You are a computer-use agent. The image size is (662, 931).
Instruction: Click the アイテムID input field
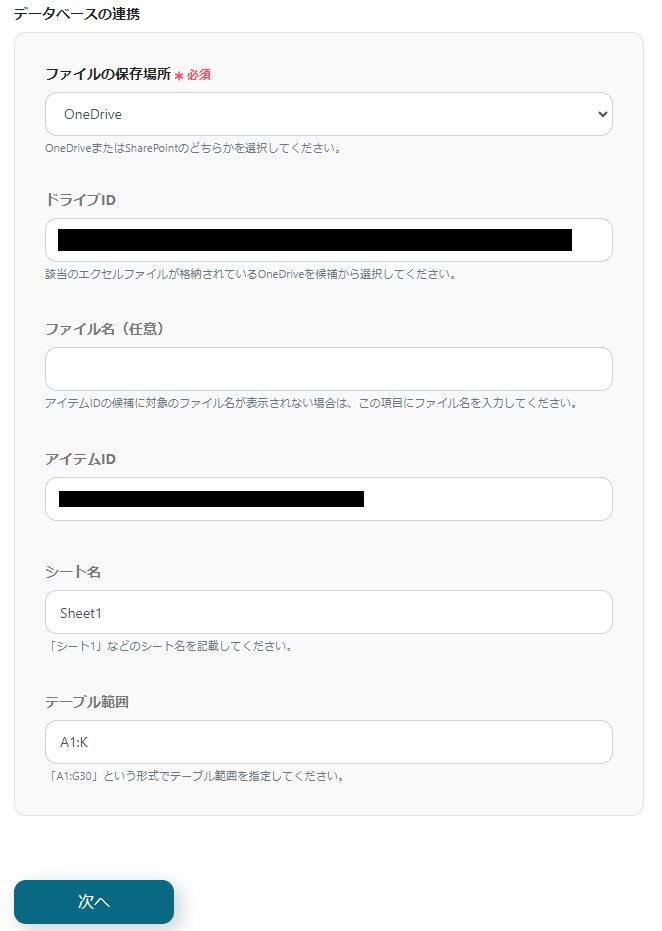(x=328, y=499)
